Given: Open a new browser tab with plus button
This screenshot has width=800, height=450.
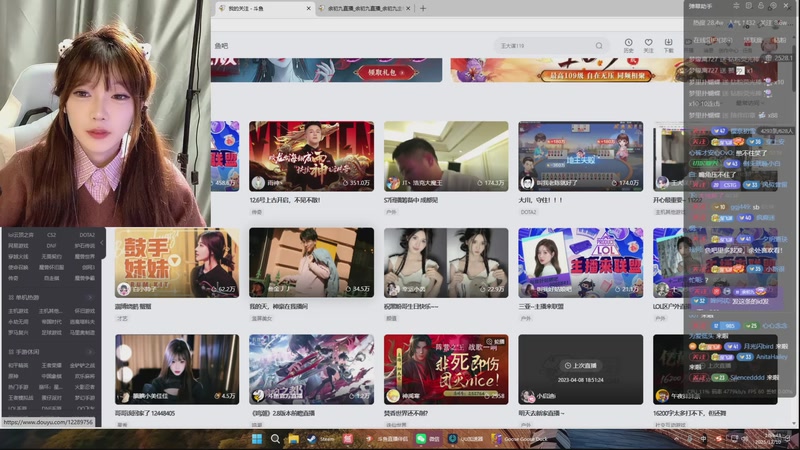Looking at the screenshot, I should pos(423,8).
